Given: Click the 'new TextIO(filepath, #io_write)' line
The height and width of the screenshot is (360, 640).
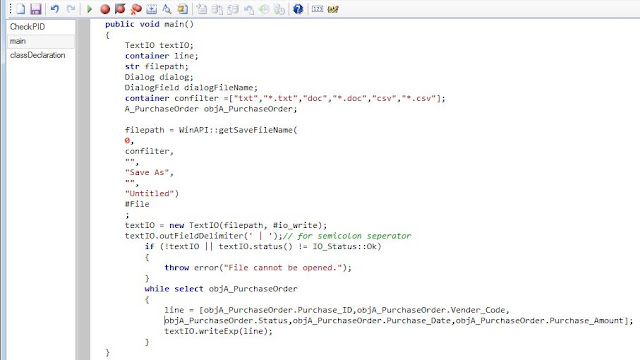Looking at the screenshot, I should click(226, 225).
